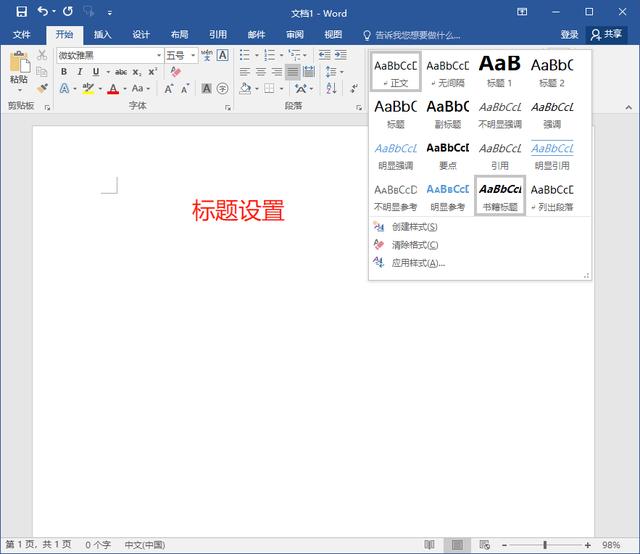Apply red font color
The image size is (640, 554).
(x=113, y=88)
